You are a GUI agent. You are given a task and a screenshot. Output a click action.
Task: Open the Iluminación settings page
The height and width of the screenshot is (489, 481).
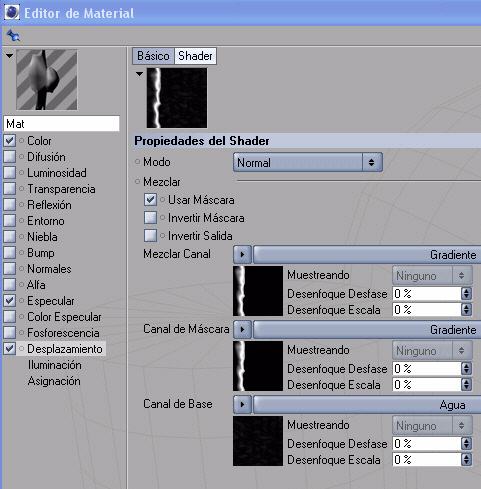click(x=55, y=365)
